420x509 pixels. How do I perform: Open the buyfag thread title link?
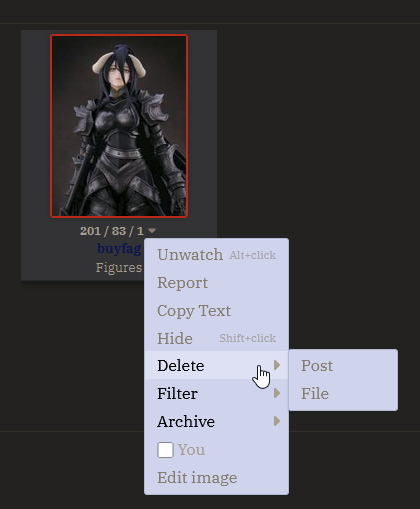click(x=119, y=248)
